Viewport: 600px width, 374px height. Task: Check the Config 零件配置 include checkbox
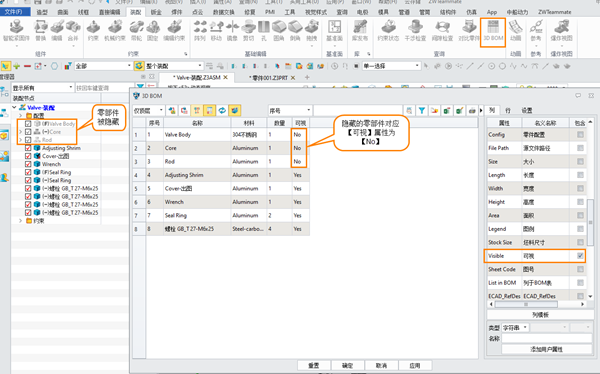pyautogui.click(x=580, y=134)
